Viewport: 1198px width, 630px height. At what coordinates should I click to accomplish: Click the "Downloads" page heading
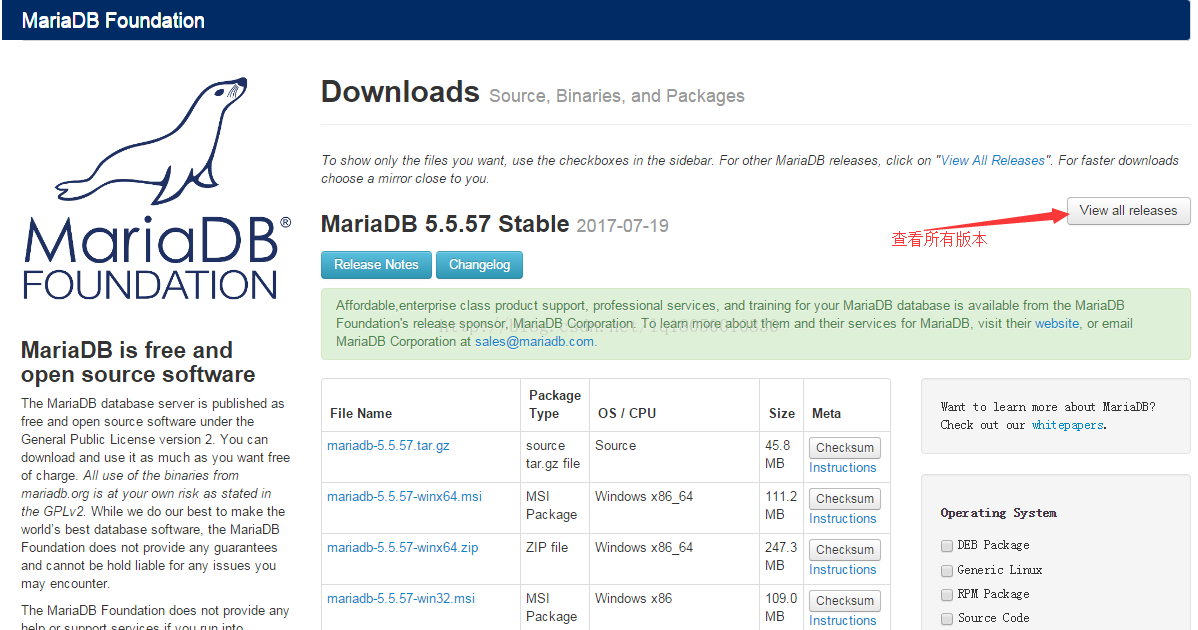coord(400,92)
